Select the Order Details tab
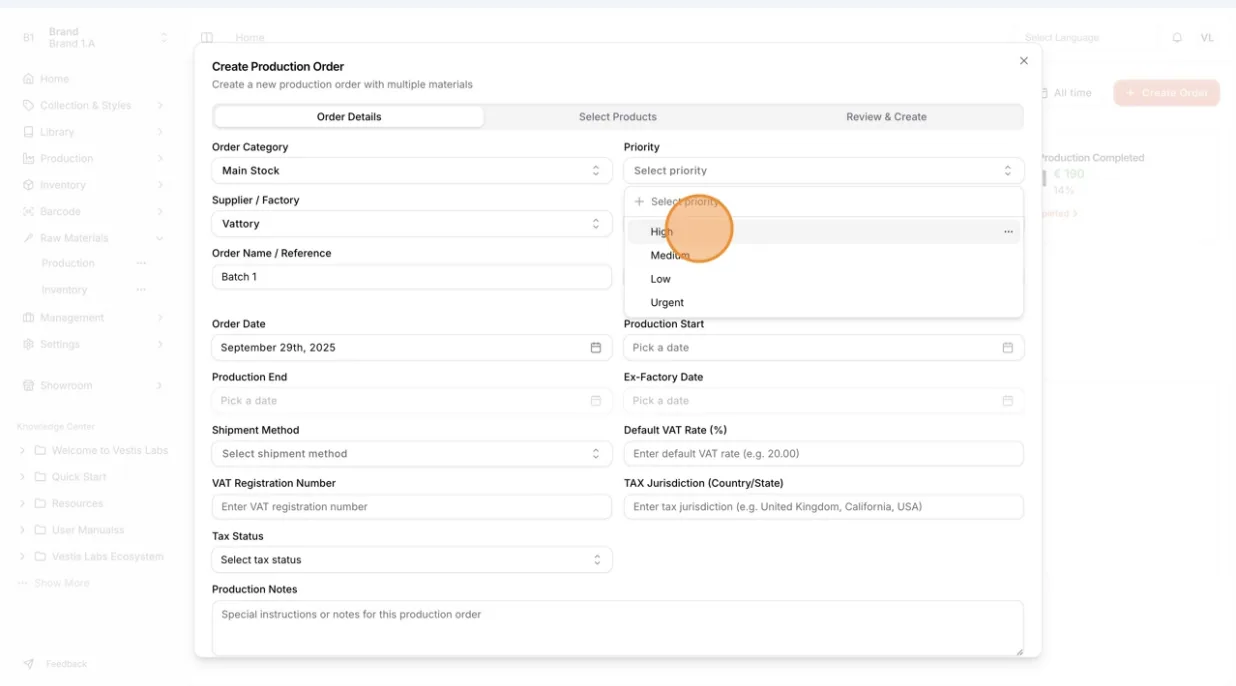 click(x=349, y=117)
